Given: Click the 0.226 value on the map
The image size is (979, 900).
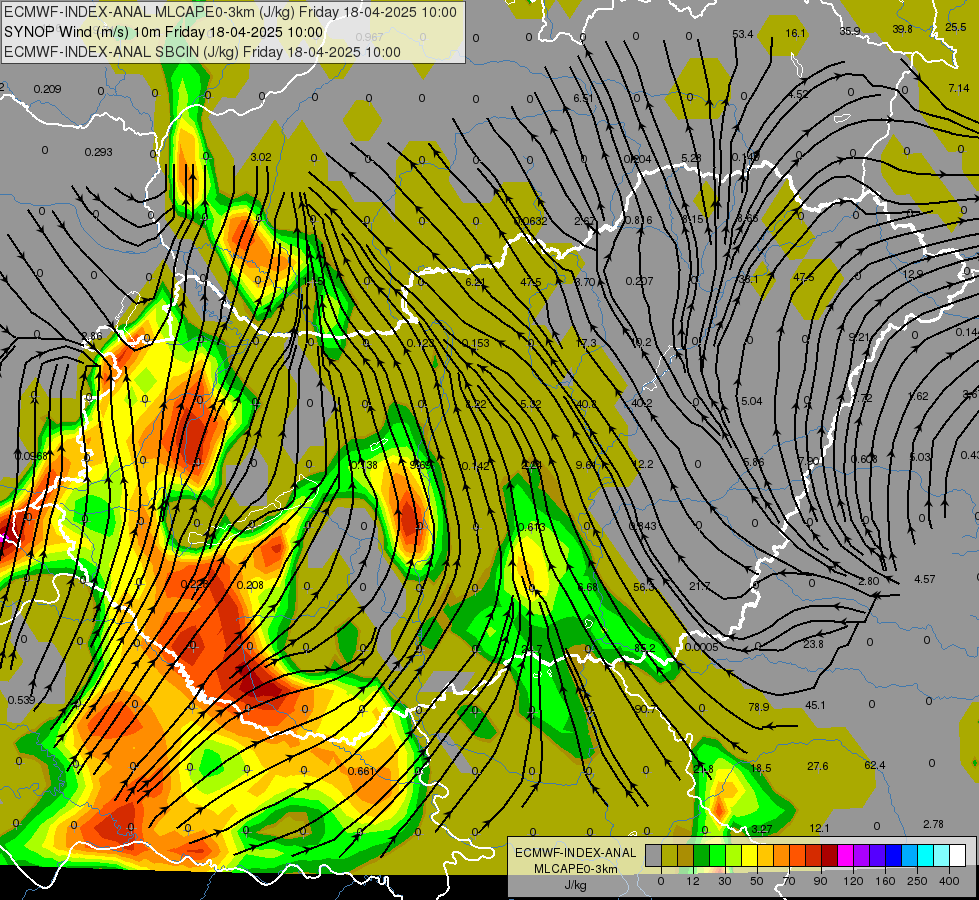Looking at the screenshot, I should click(x=194, y=584).
